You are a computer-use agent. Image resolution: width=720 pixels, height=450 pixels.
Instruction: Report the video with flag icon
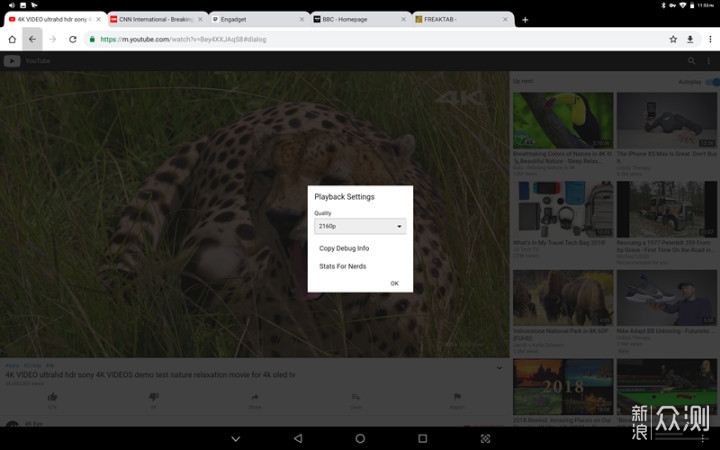click(x=457, y=397)
